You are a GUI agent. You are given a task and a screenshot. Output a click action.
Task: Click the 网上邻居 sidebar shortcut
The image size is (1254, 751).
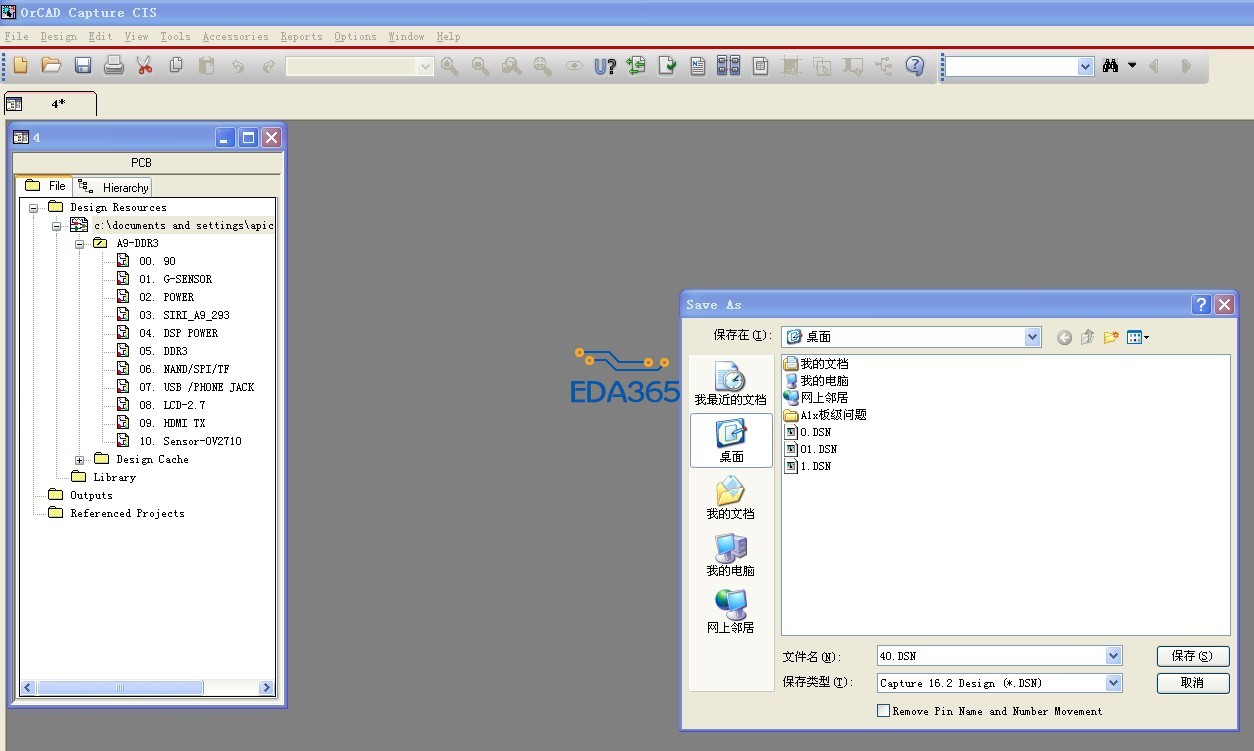pyautogui.click(x=731, y=612)
